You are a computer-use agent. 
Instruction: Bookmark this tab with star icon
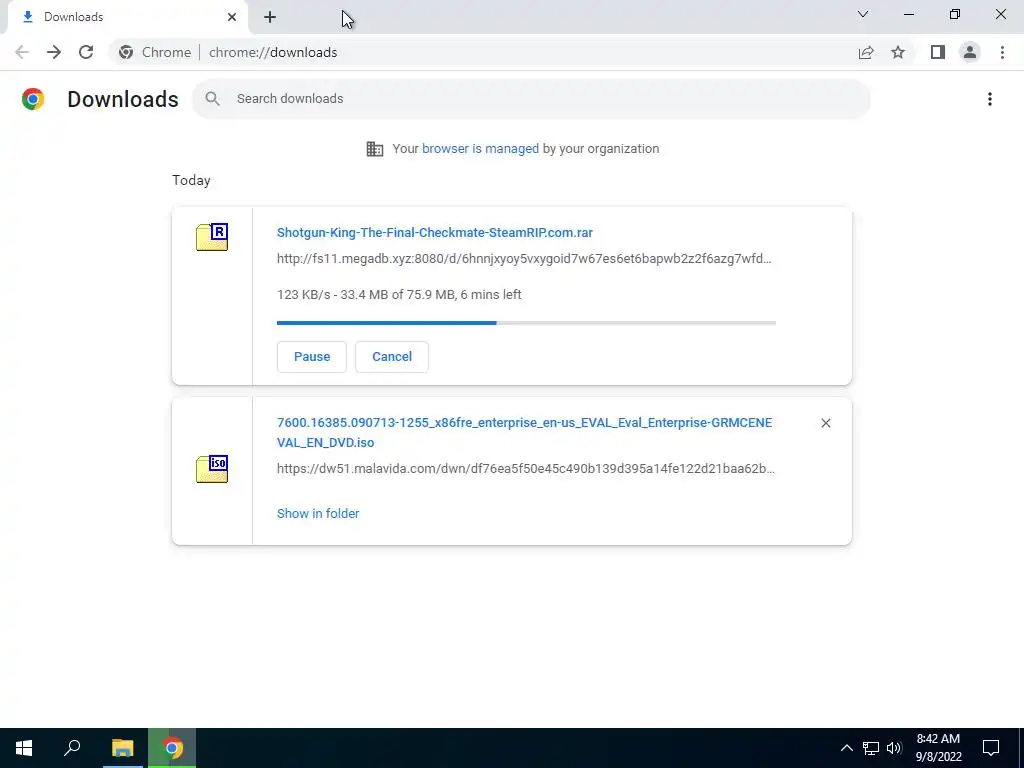(898, 52)
